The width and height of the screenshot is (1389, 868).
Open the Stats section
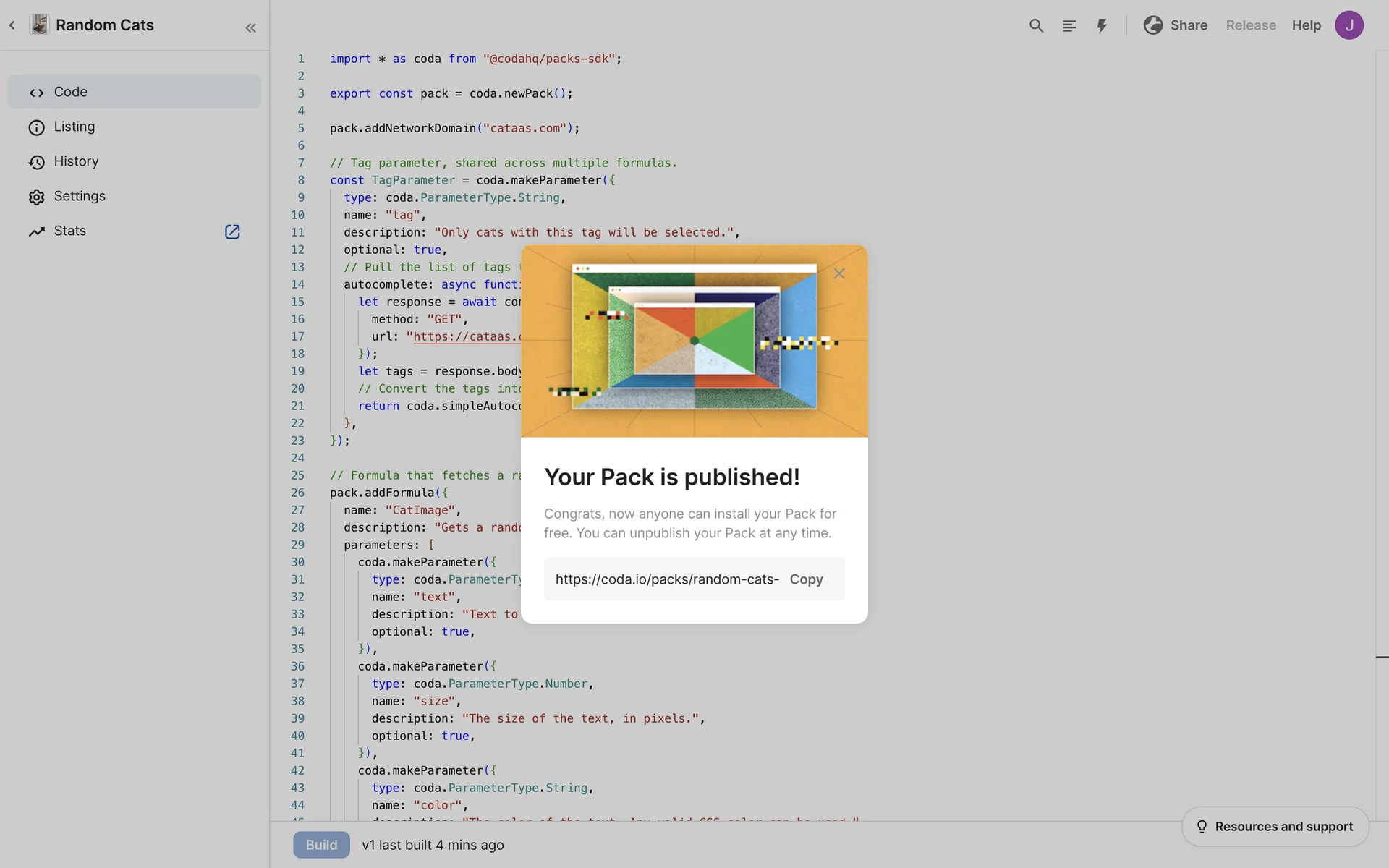pos(69,231)
